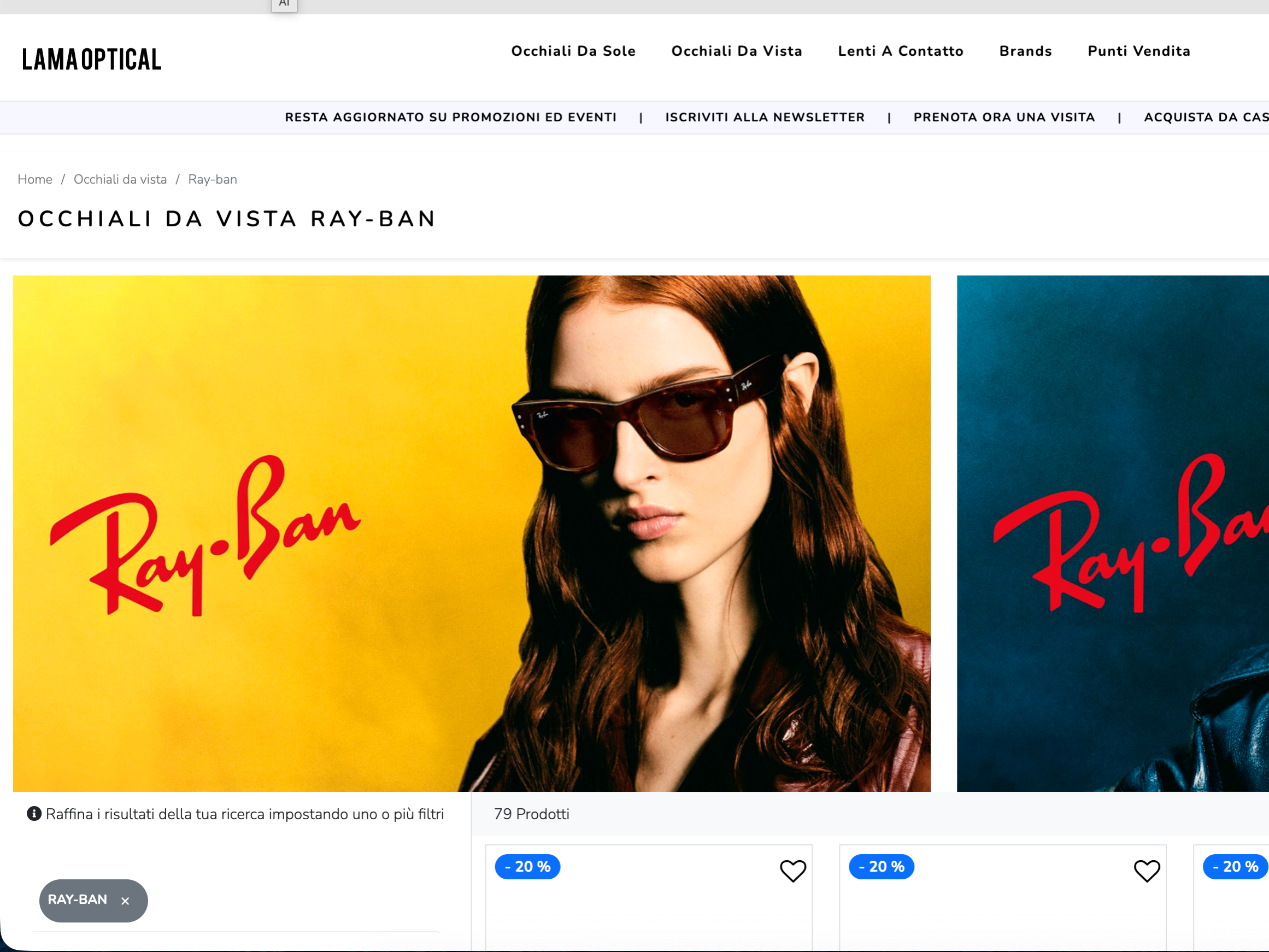The width and height of the screenshot is (1269, 952).
Task: Click 'Resta aggiornato su promozioni ed eventi'
Action: tap(451, 117)
